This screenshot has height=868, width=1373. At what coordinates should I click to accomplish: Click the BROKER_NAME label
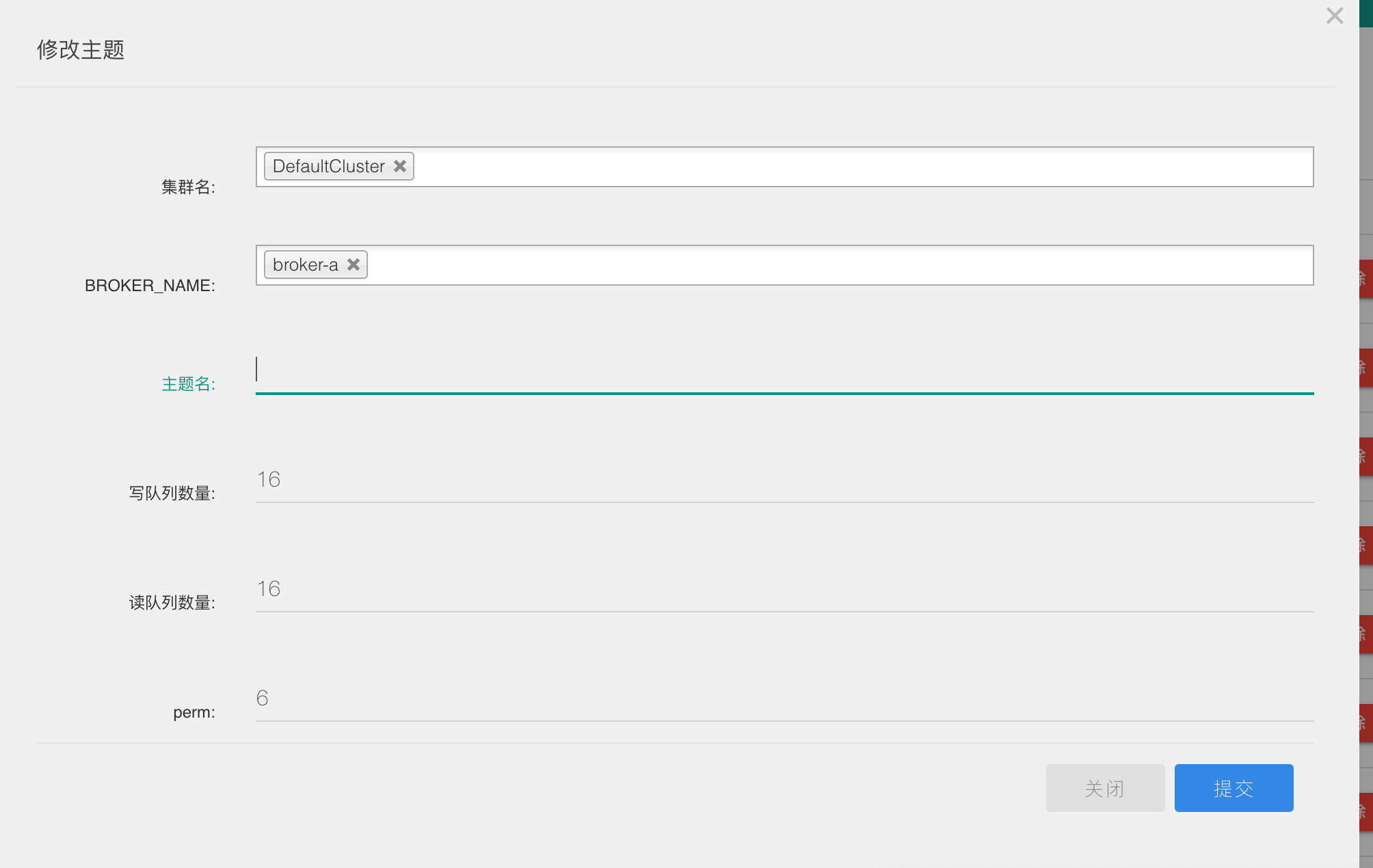point(150,286)
